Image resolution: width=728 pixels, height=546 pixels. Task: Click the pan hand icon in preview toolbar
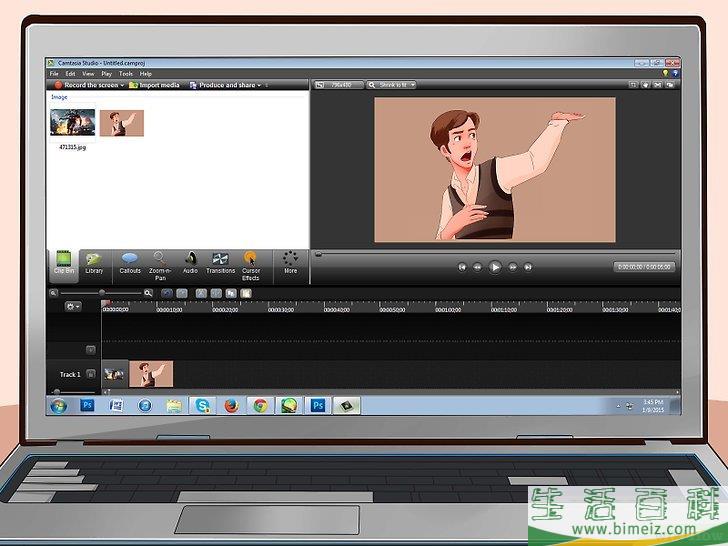tap(646, 85)
